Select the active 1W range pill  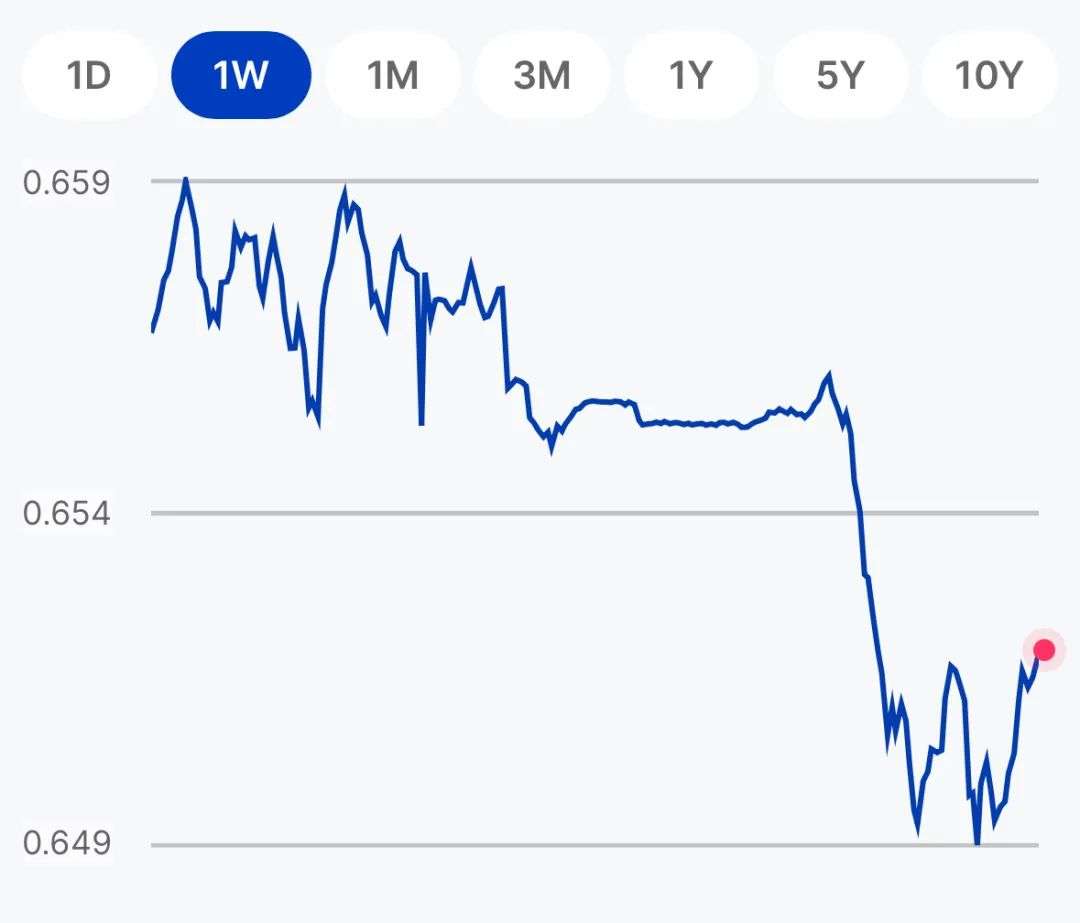point(241,75)
